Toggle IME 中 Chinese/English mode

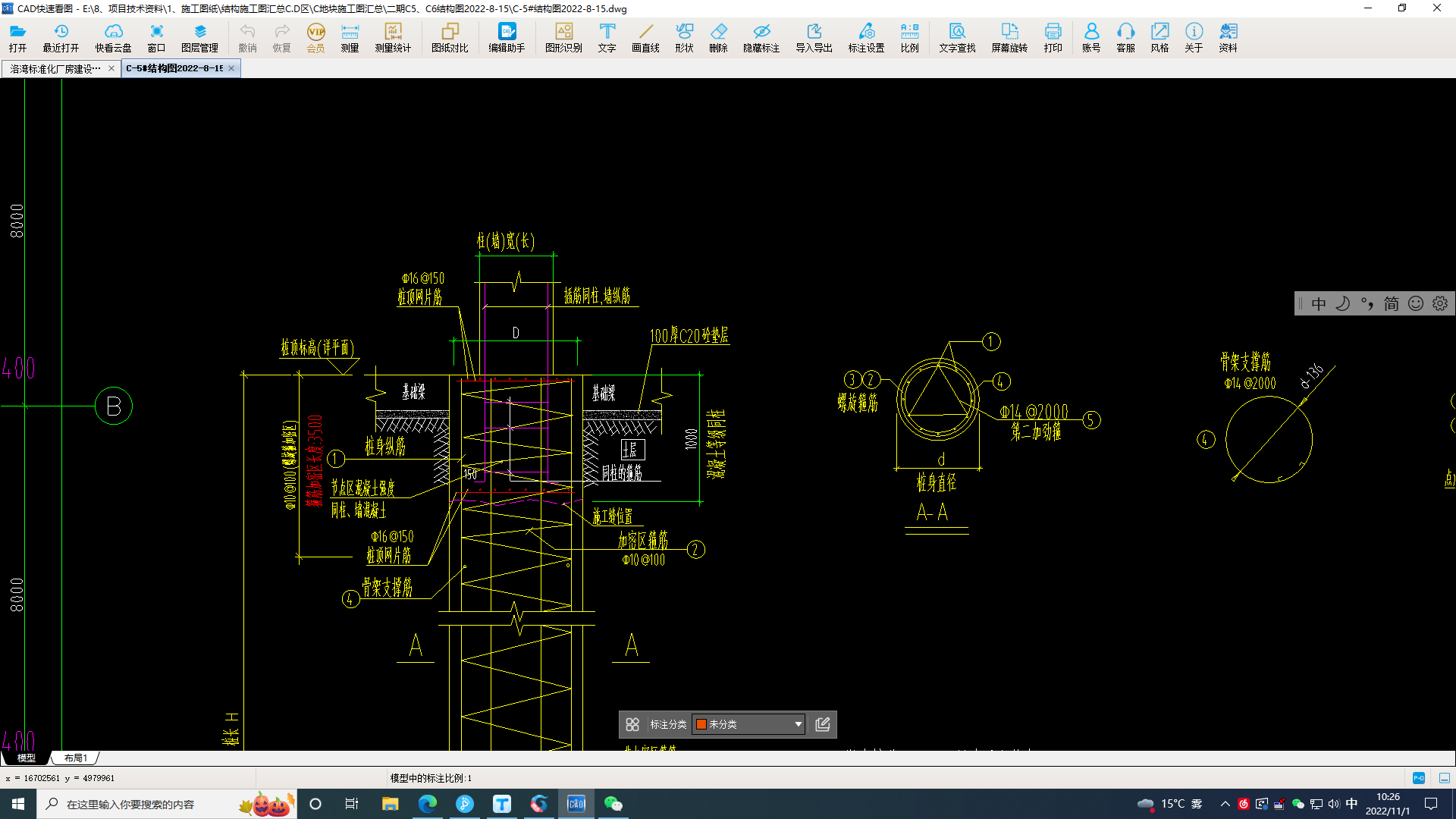[x=1319, y=304]
